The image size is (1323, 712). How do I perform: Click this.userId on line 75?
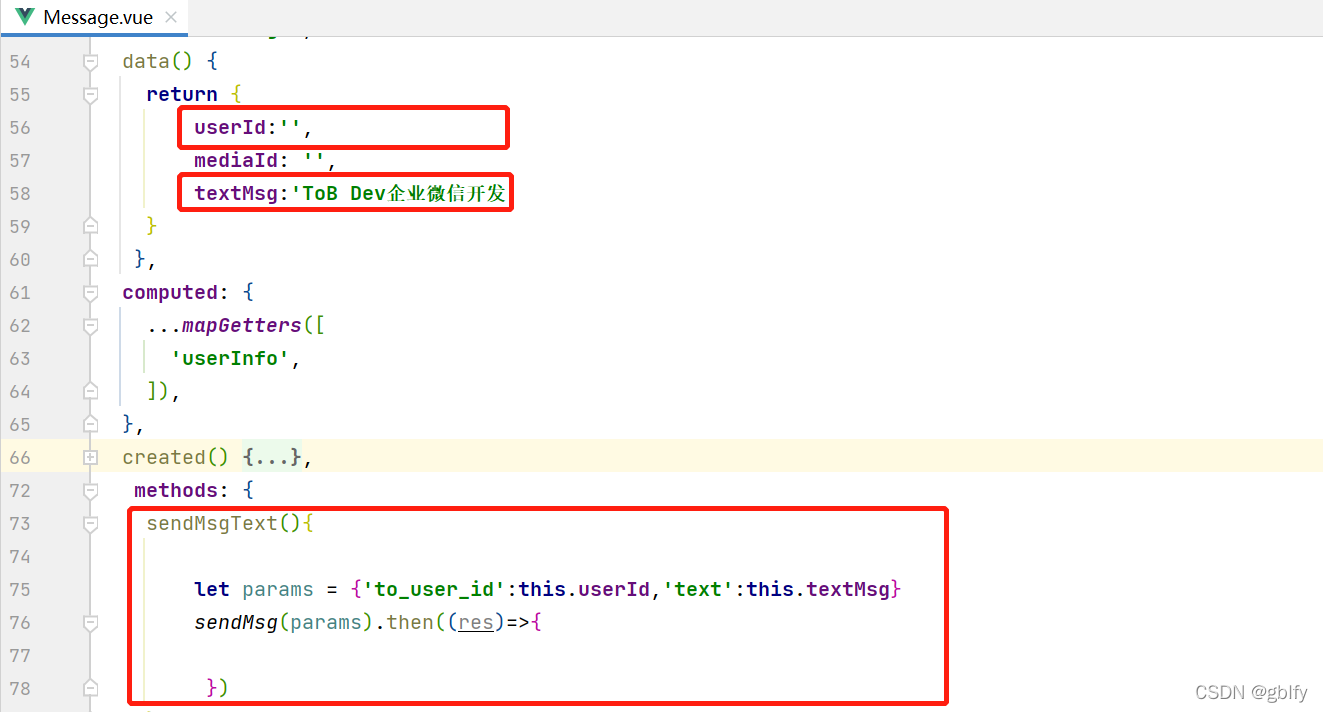585,590
